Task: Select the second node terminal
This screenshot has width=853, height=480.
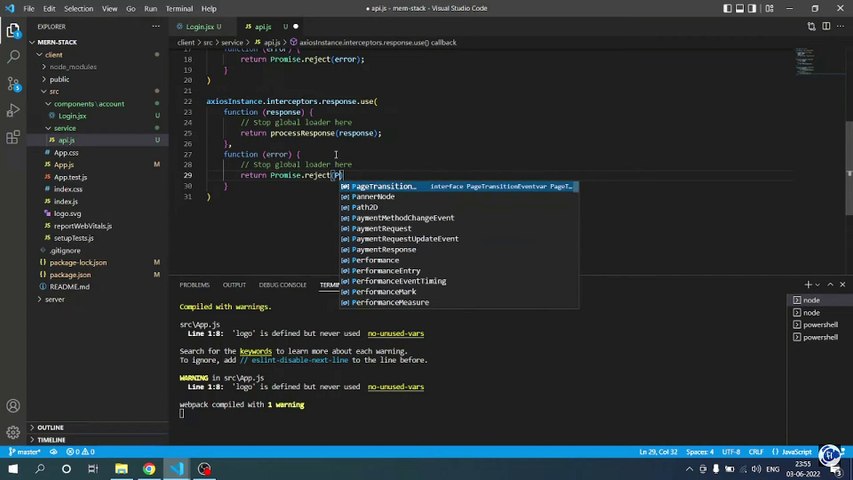Action: point(819,312)
